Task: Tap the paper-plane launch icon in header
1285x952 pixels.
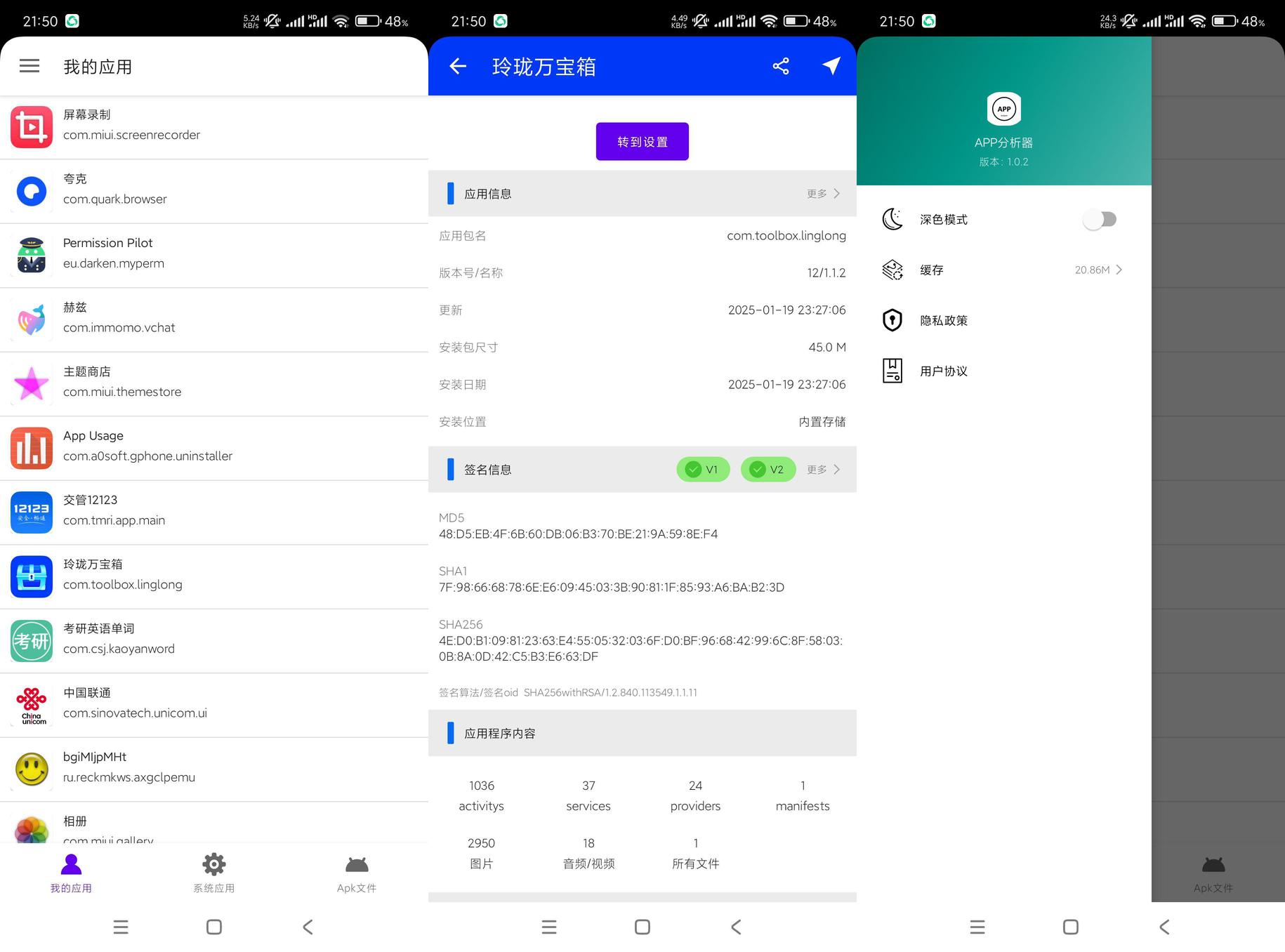Action: pos(831,66)
